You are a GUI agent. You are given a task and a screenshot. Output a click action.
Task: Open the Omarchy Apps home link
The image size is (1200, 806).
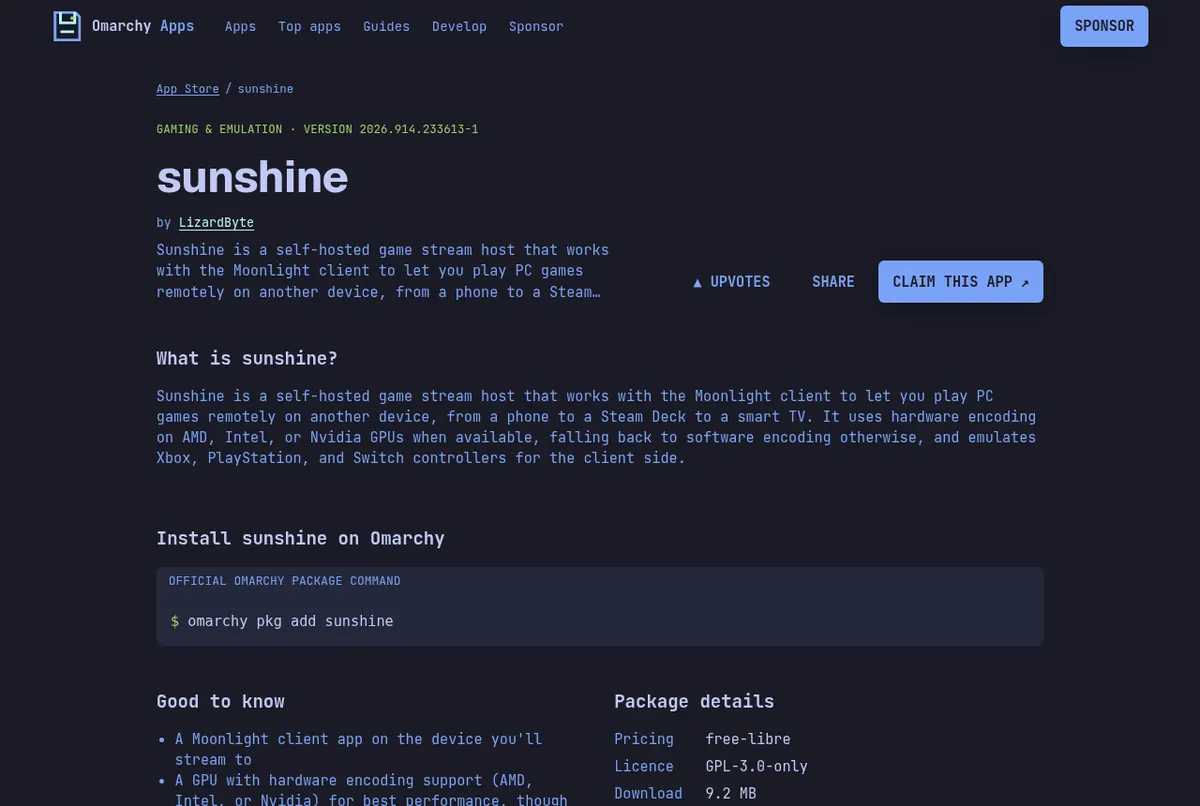124,26
